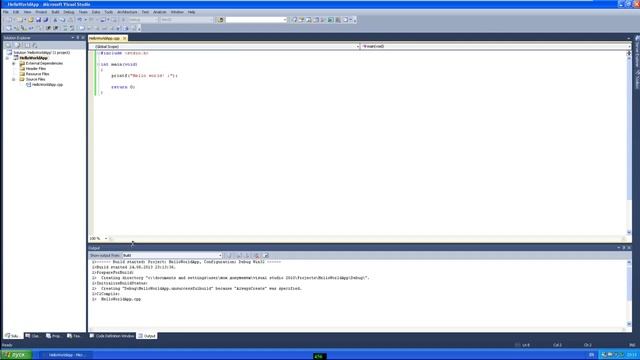The width and height of the screenshot is (640, 360).
Task: Switch to the Property Manager bottom tab
Action: coord(54,336)
